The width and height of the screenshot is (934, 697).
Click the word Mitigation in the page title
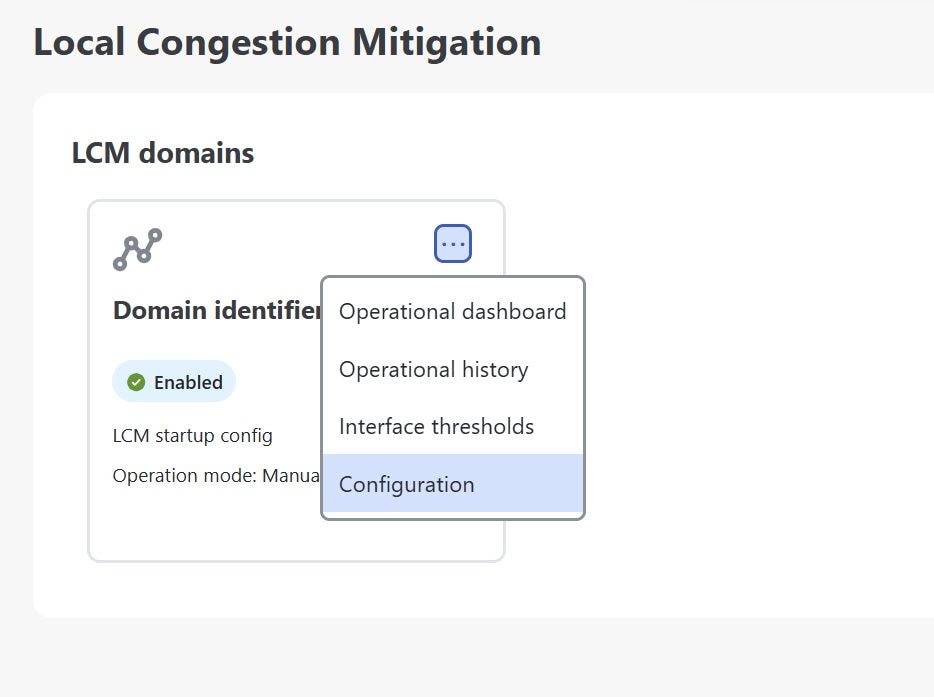pos(446,43)
